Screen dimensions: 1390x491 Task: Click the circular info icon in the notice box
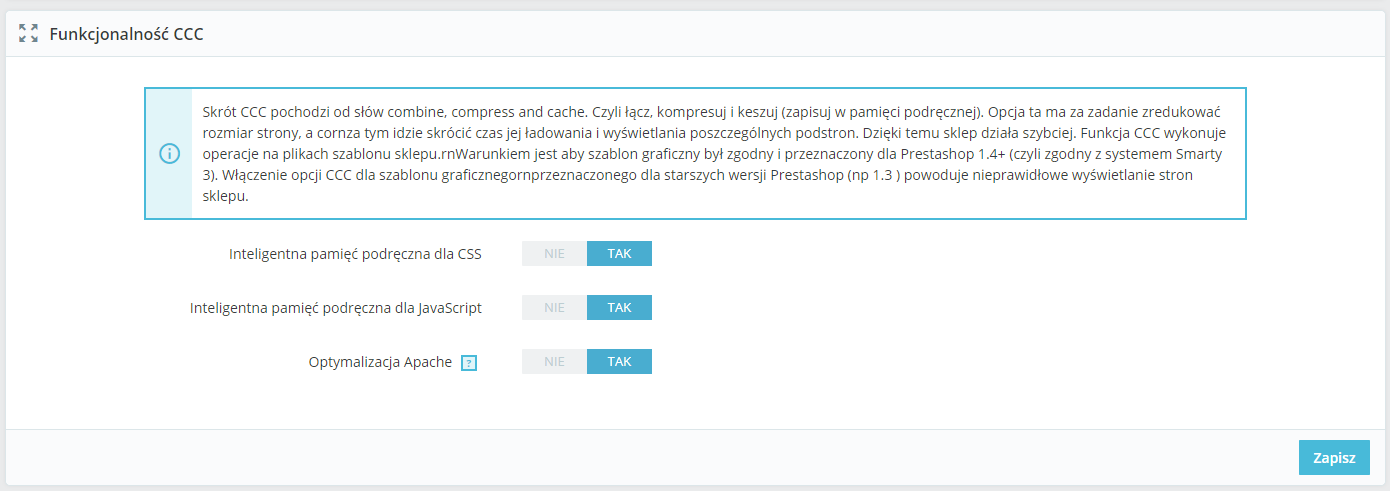(170, 153)
